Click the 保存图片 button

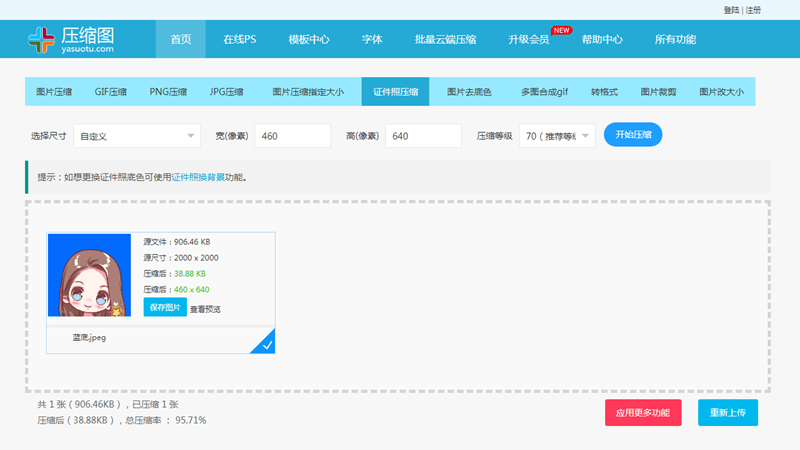(165, 308)
